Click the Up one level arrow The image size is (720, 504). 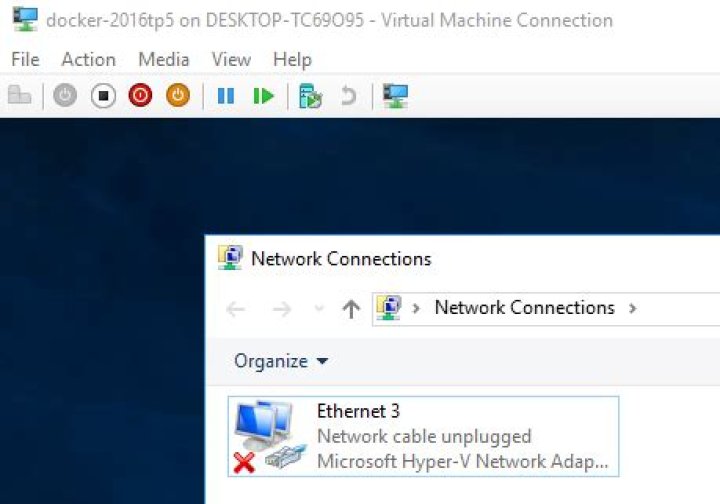point(351,309)
